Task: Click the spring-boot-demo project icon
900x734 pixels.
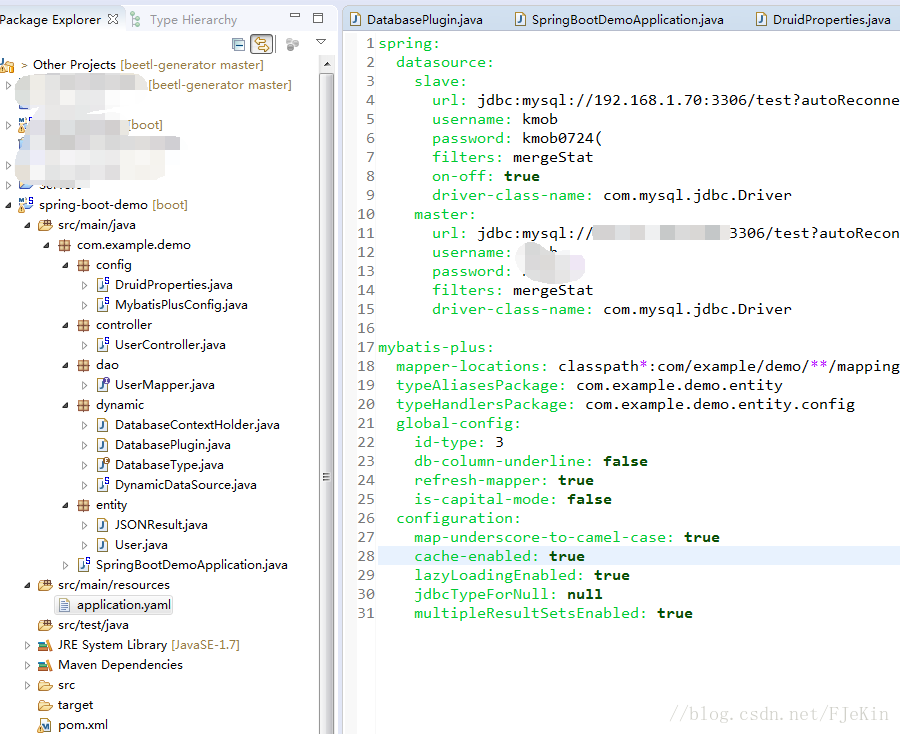Action: 26,204
